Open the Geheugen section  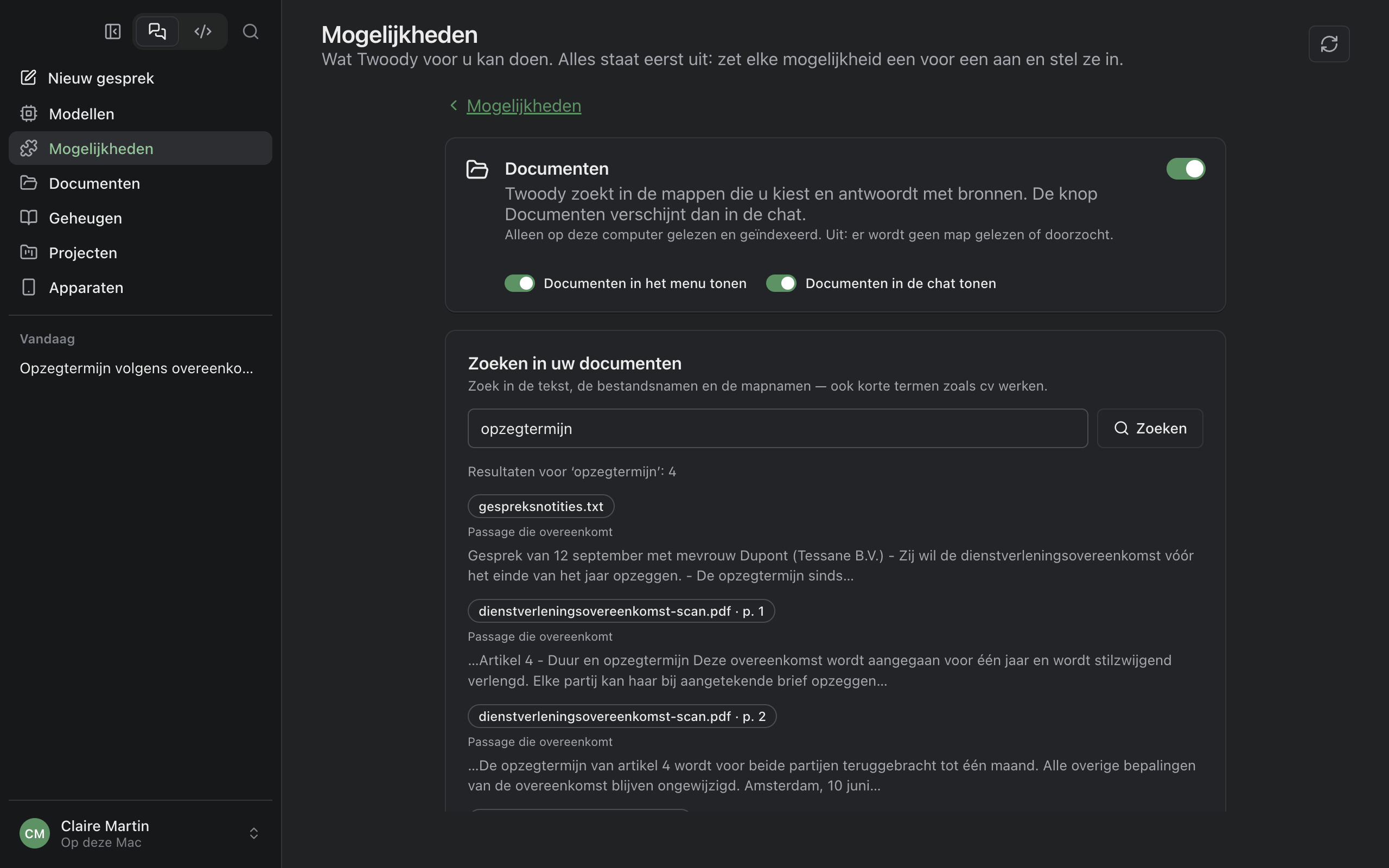click(140, 218)
